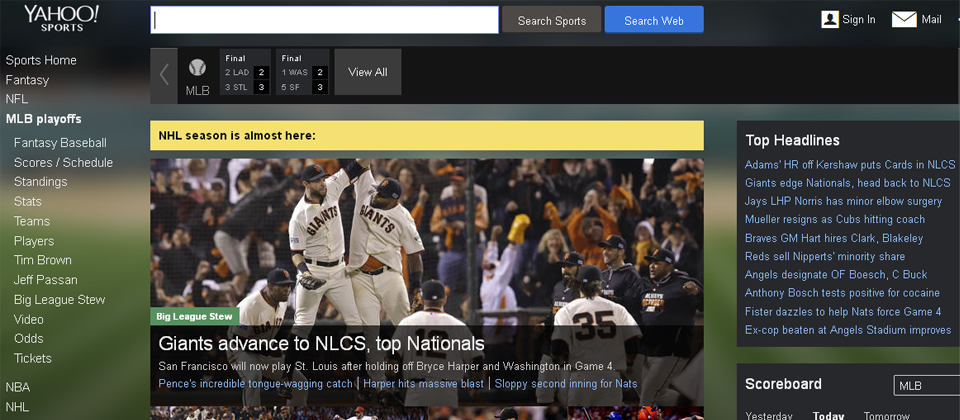The width and height of the screenshot is (960, 420).
Task: Open Jays LHP Norris elbow surgery headline
Action: [843, 201]
